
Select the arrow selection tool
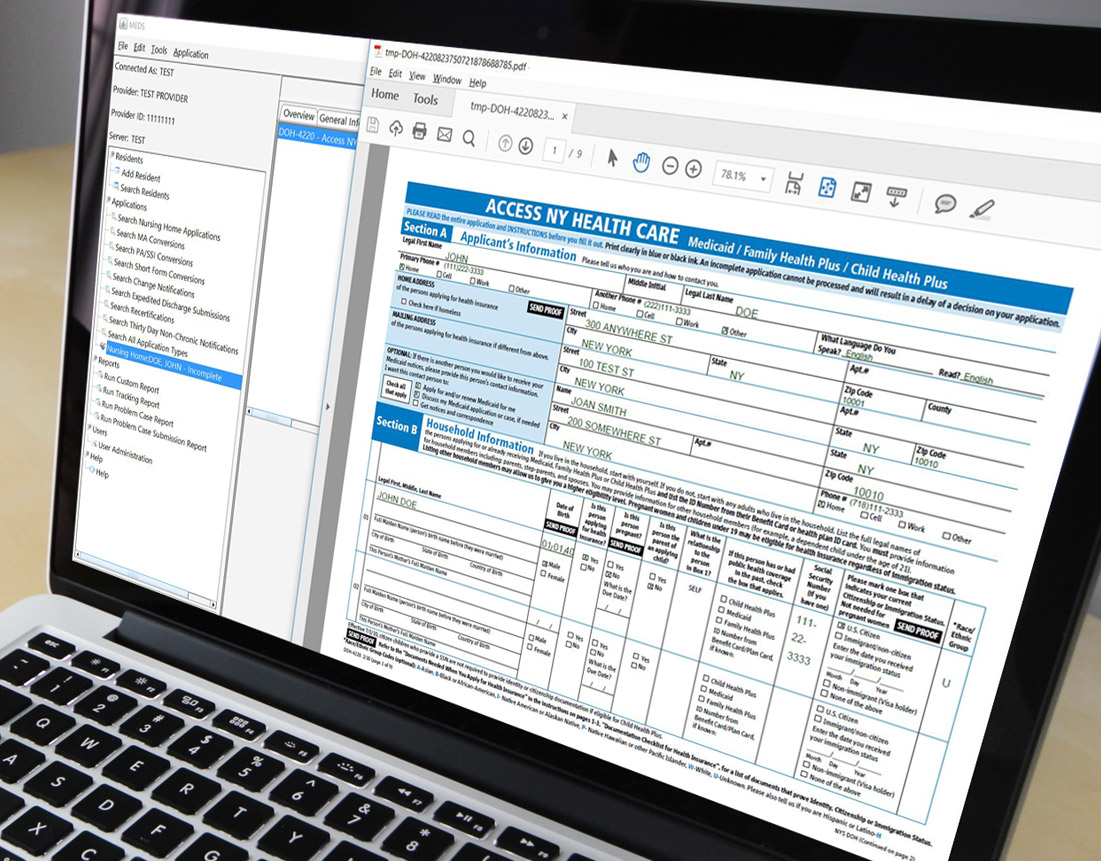pyautogui.click(x=612, y=158)
